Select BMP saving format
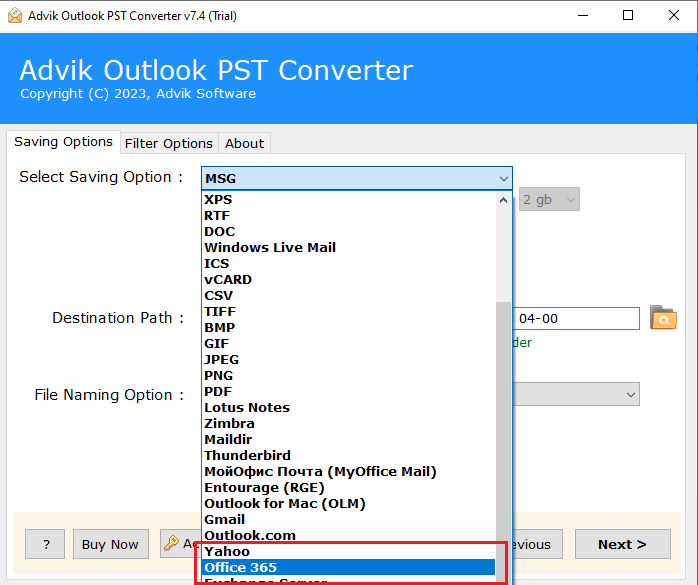The width and height of the screenshot is (698, 585). (x=349, y=328)
